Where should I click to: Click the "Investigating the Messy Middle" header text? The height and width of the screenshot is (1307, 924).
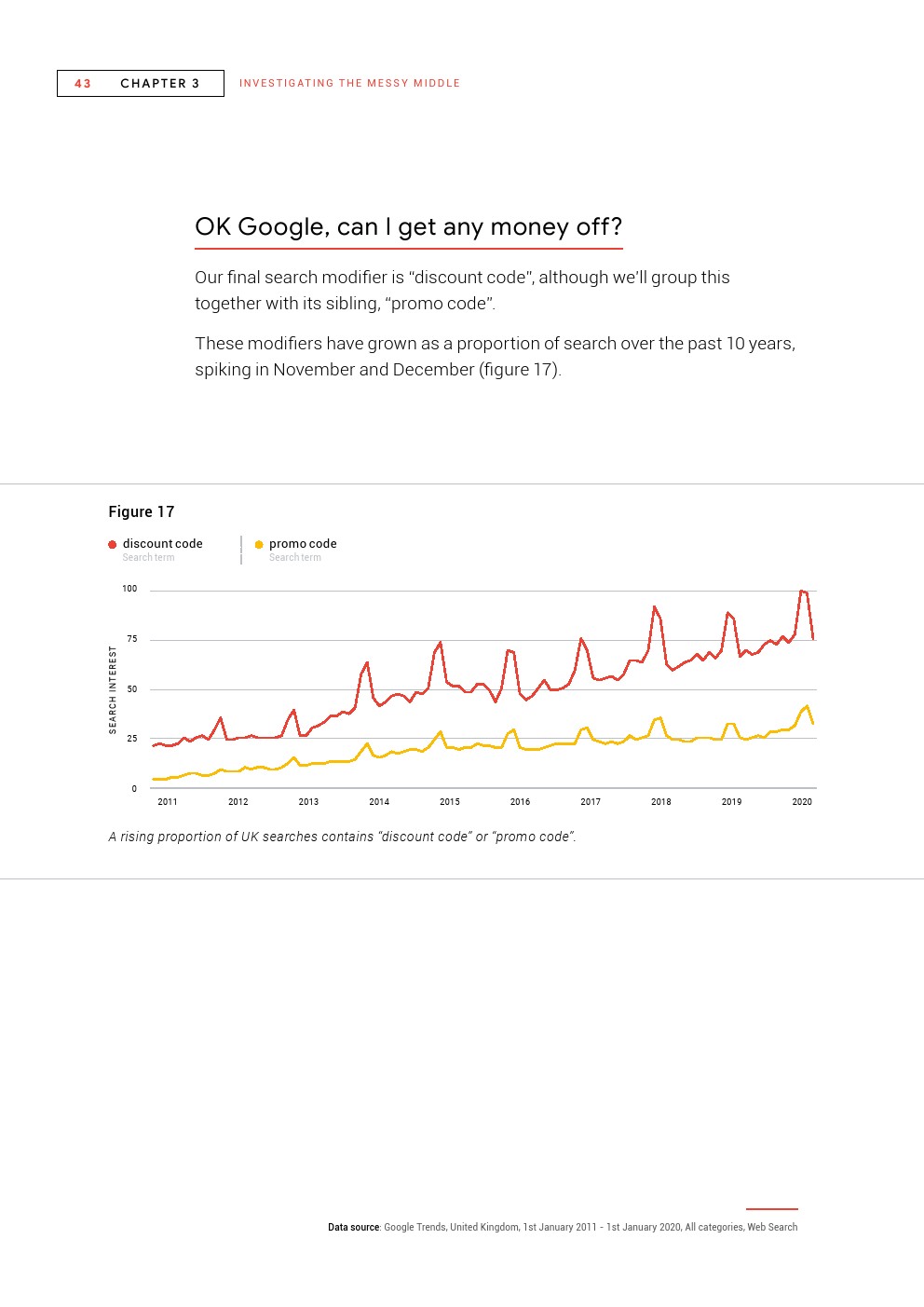(349, 84)
